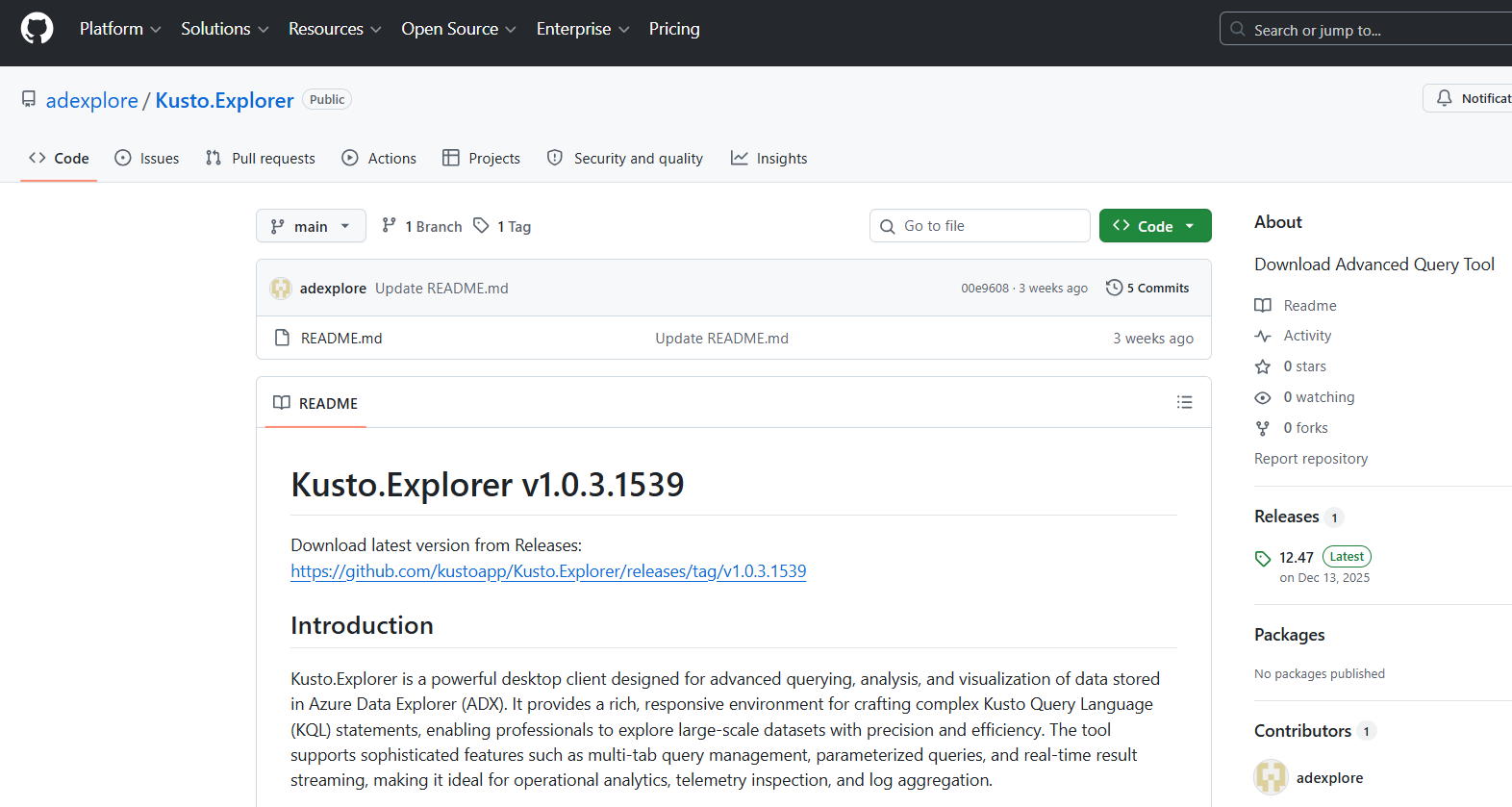Follow the Kusto.Explorer releases URL link
This screenshot has height=807, width=1512.
(x=548, y=571)
